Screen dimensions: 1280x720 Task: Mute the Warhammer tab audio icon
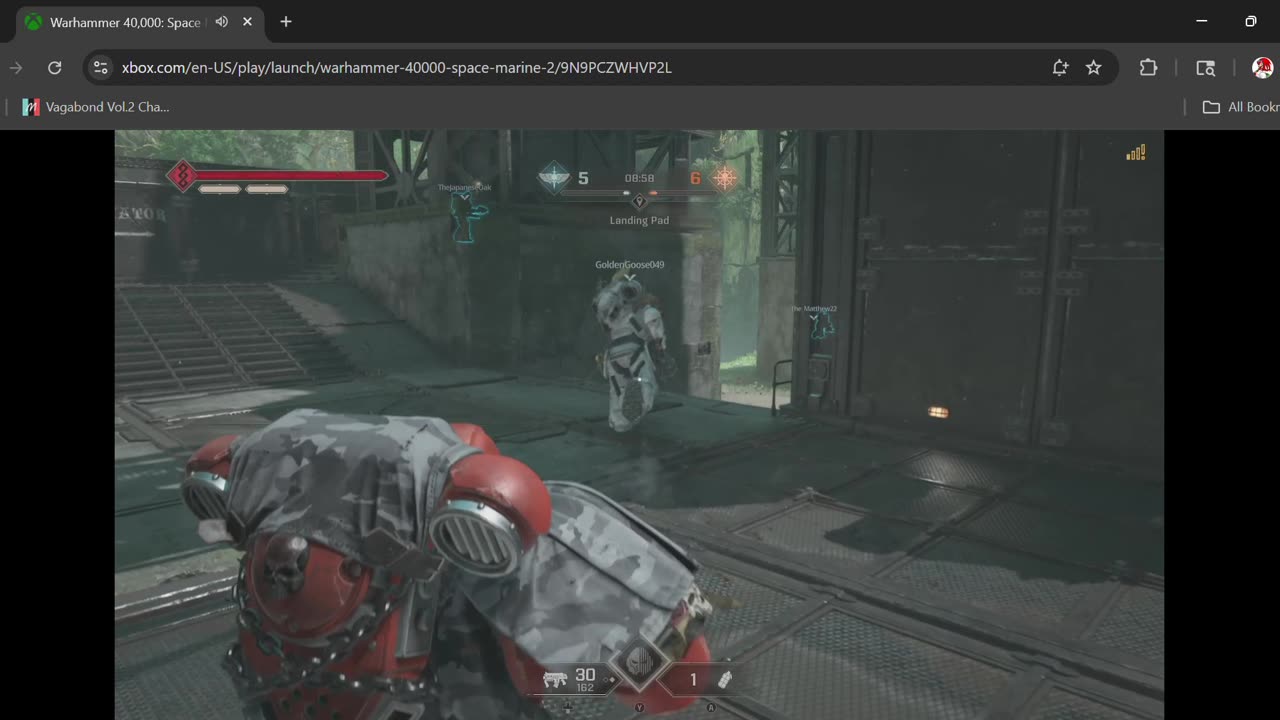(x=221, y=22)
